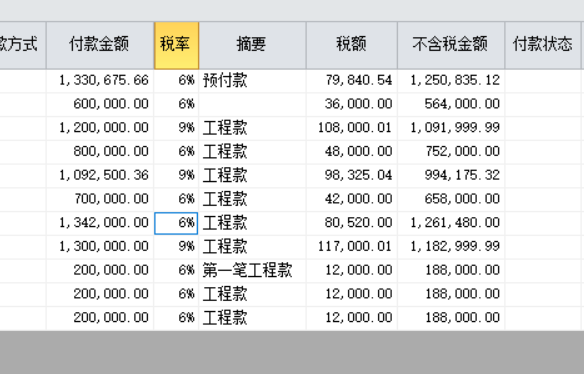Click the active 6% tax rate cell in the 1,342,000.00 row
584x374 pixels.
176,223
